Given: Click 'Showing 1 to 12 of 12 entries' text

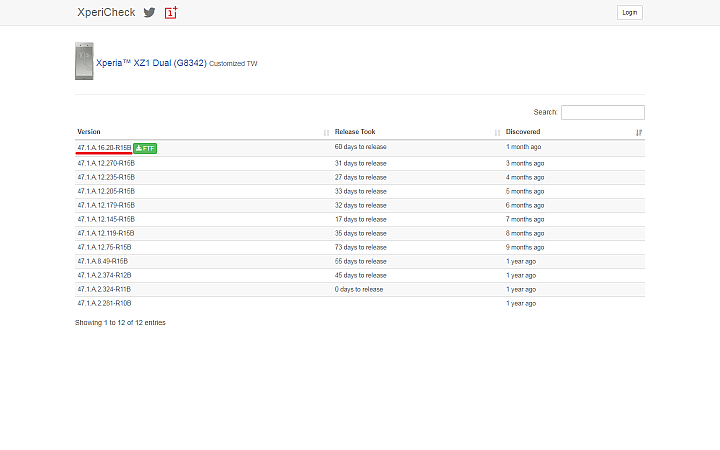Looking at the screenshot, I should tap(120, 323).
